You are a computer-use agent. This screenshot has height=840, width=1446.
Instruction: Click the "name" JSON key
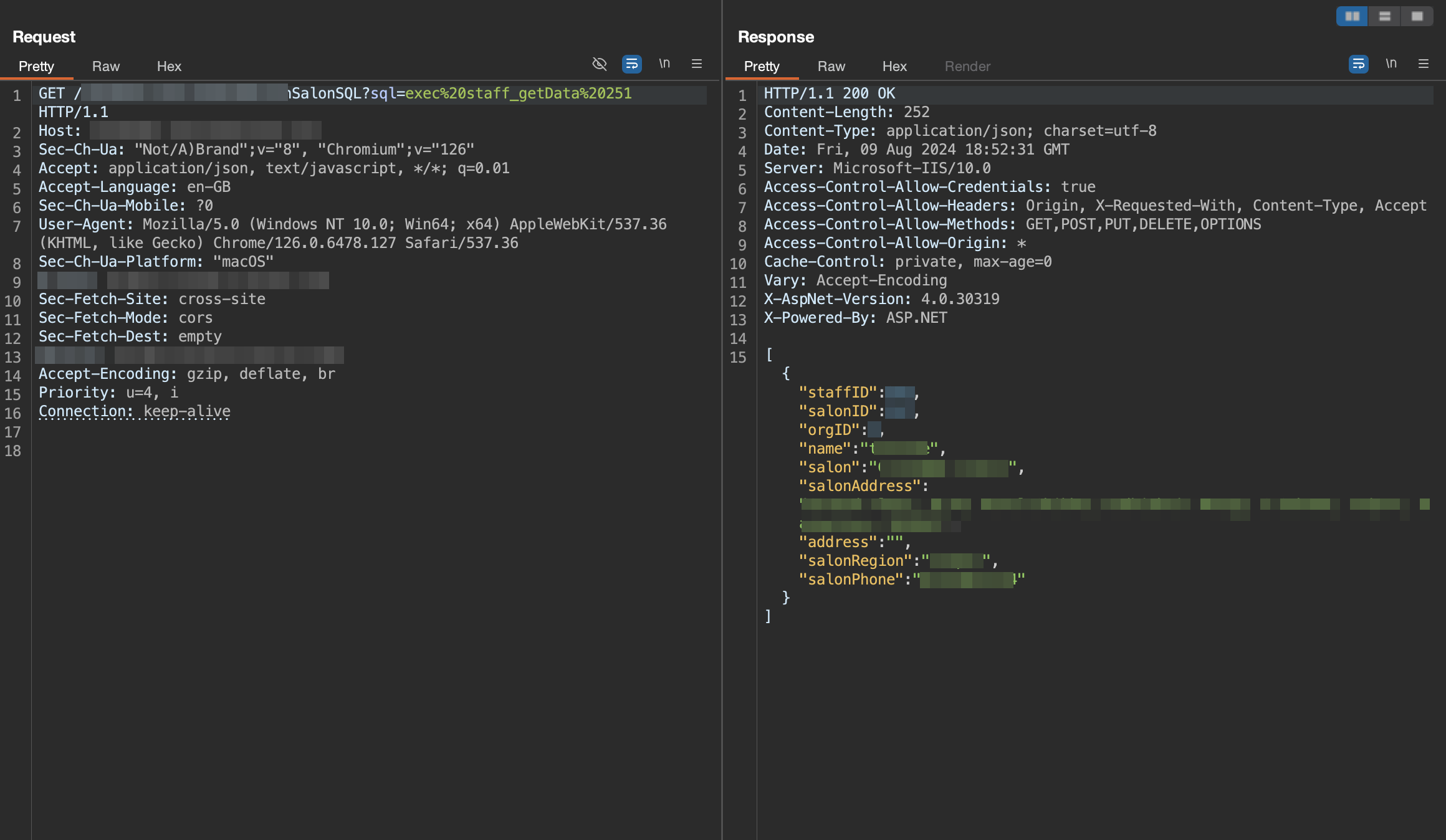tap(825, 449)
